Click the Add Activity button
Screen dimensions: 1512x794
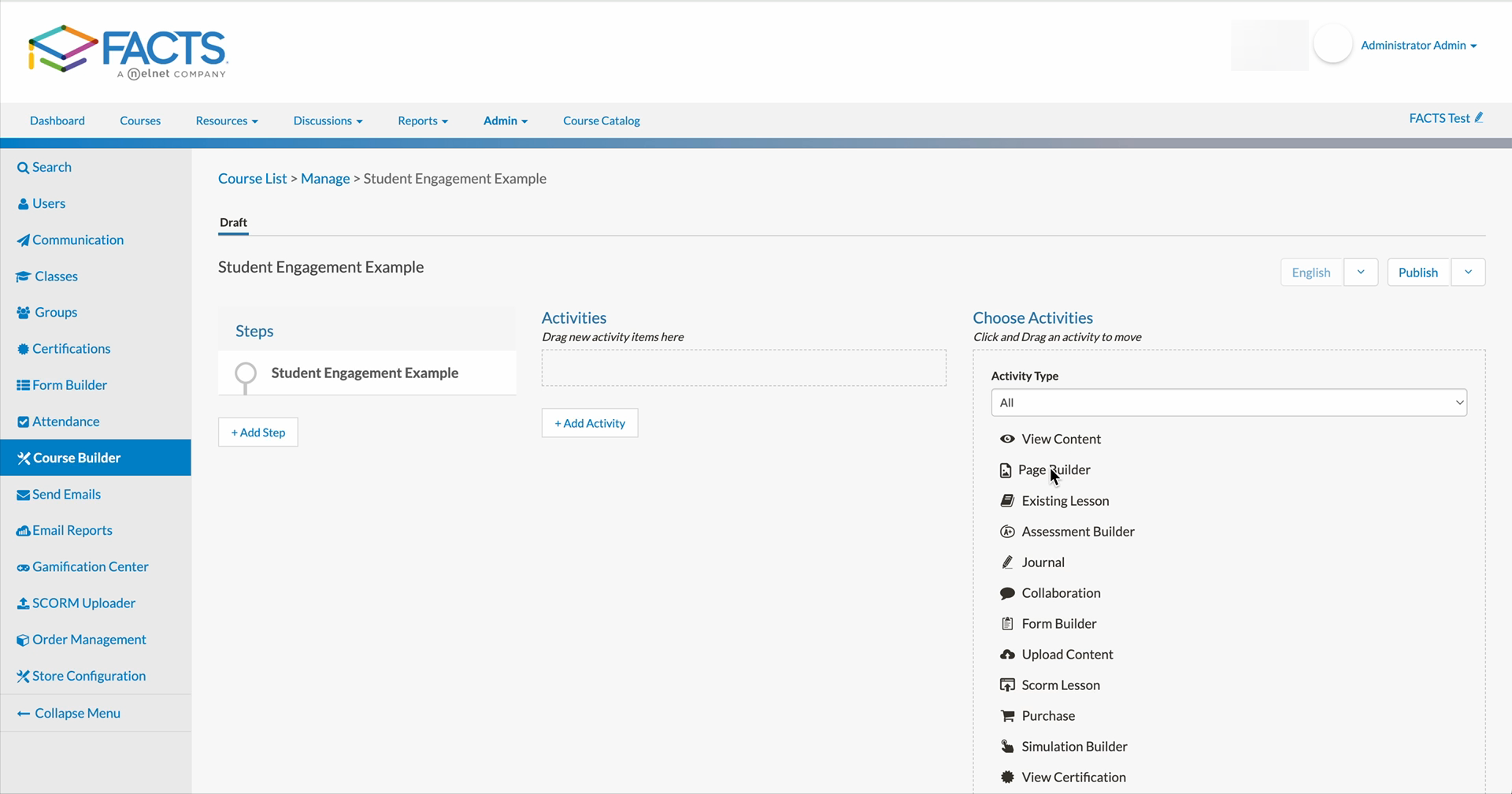click(589, 423)
